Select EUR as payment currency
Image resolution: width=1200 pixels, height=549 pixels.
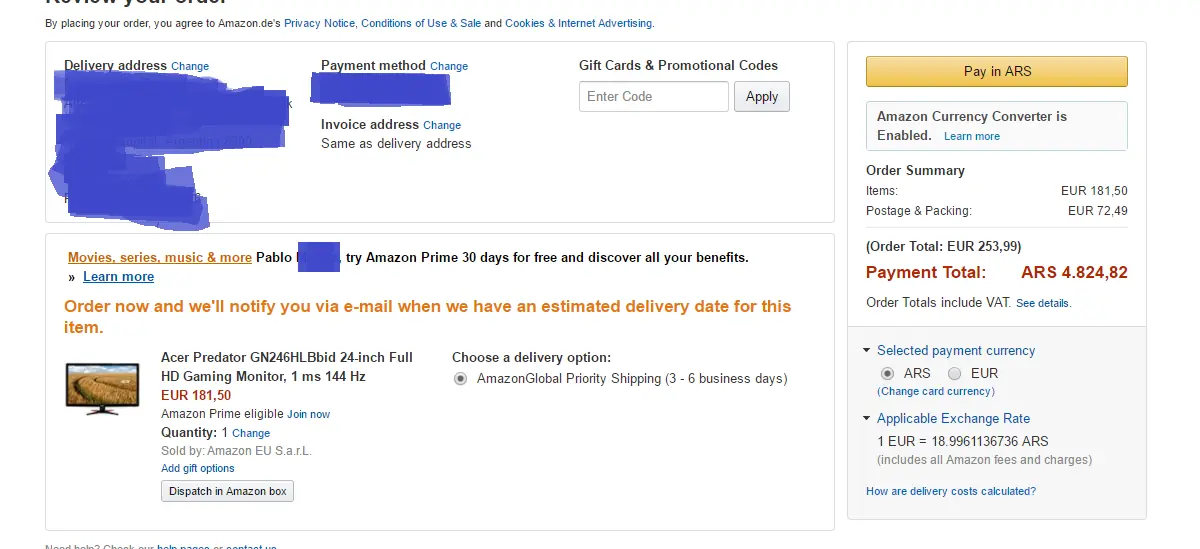[956, 373]
